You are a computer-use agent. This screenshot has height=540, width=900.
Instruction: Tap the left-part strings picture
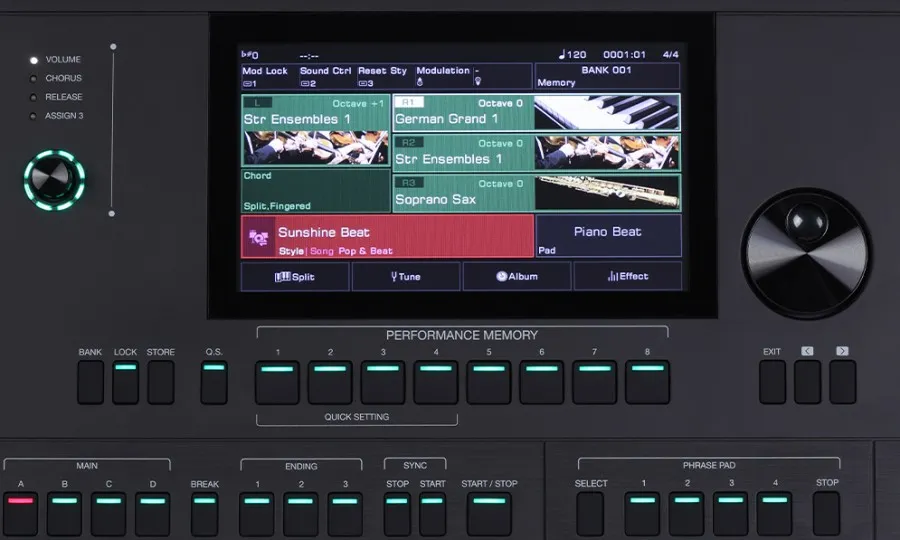click(x=316, y=147)
